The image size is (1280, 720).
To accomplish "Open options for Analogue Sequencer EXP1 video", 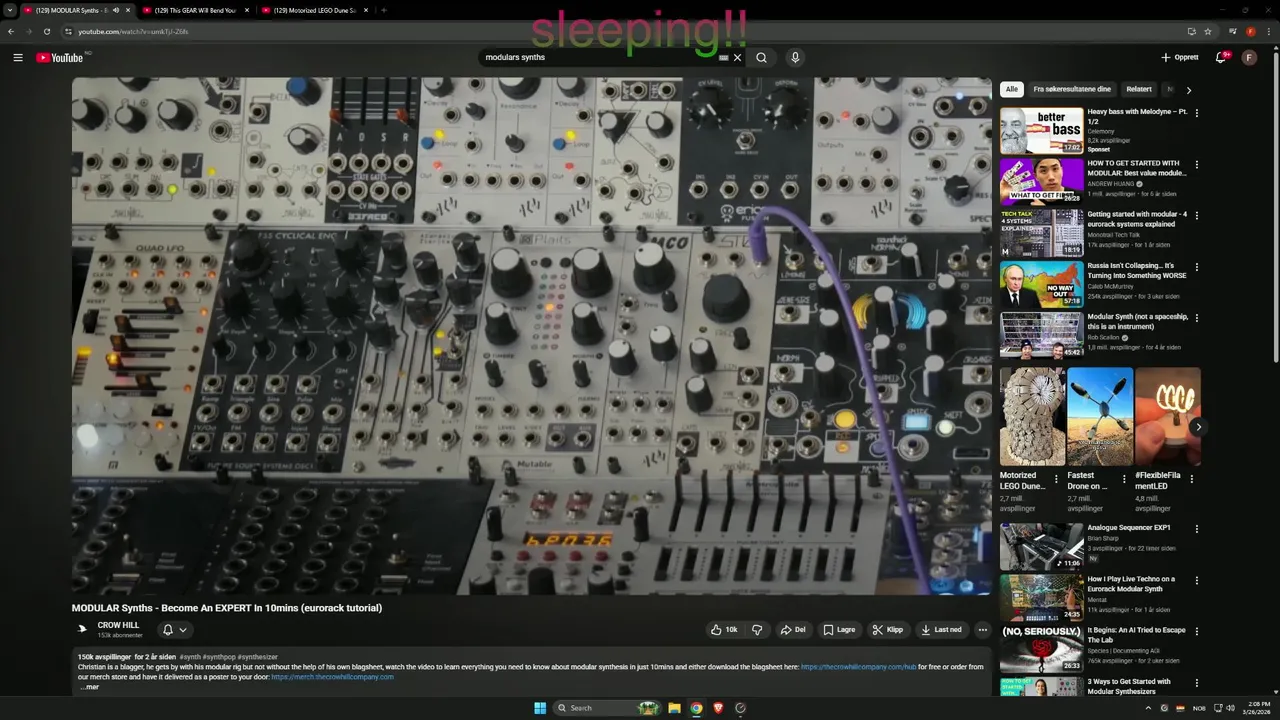I will point(1196,529).
